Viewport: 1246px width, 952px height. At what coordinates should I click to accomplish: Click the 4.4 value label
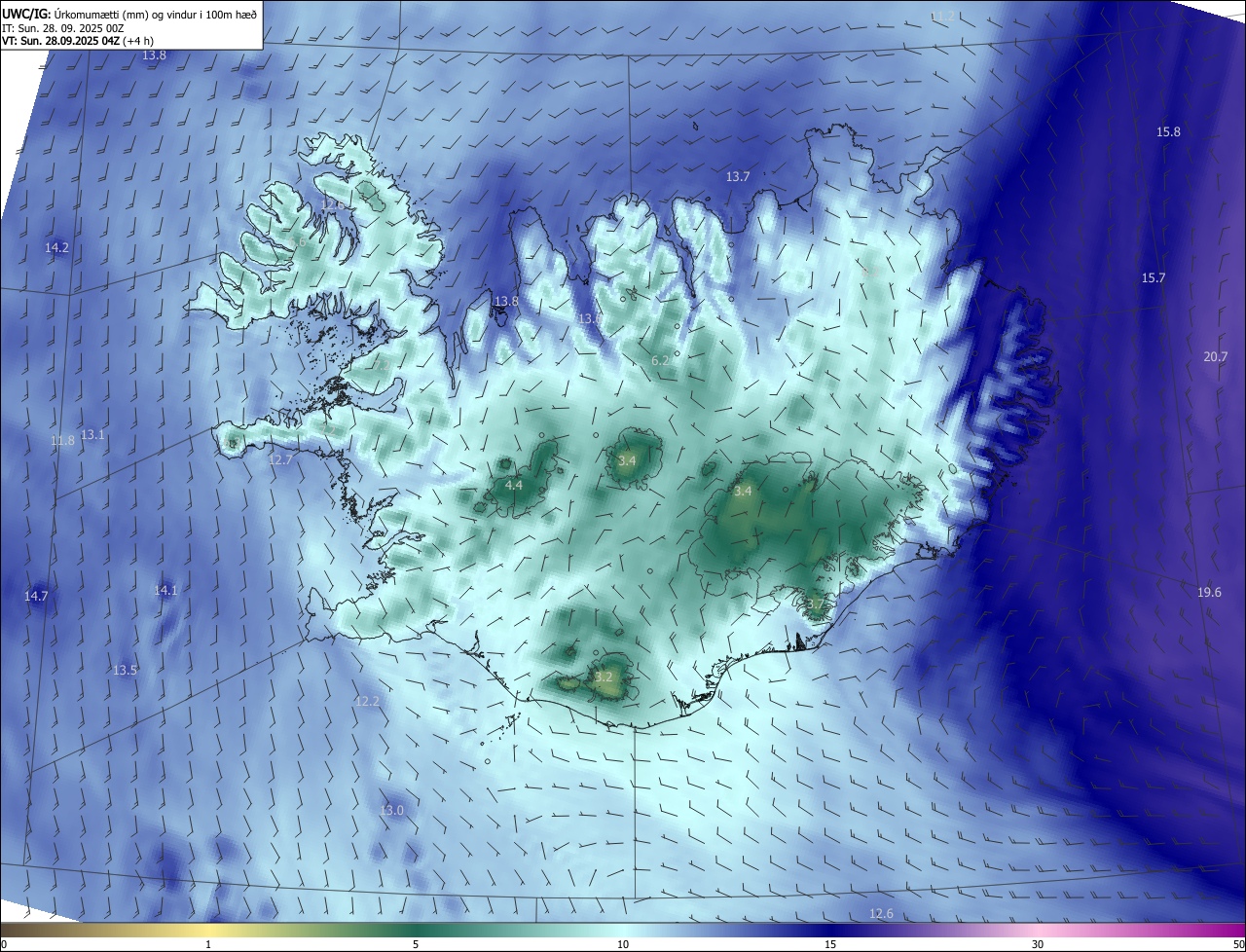click(514, 486)
